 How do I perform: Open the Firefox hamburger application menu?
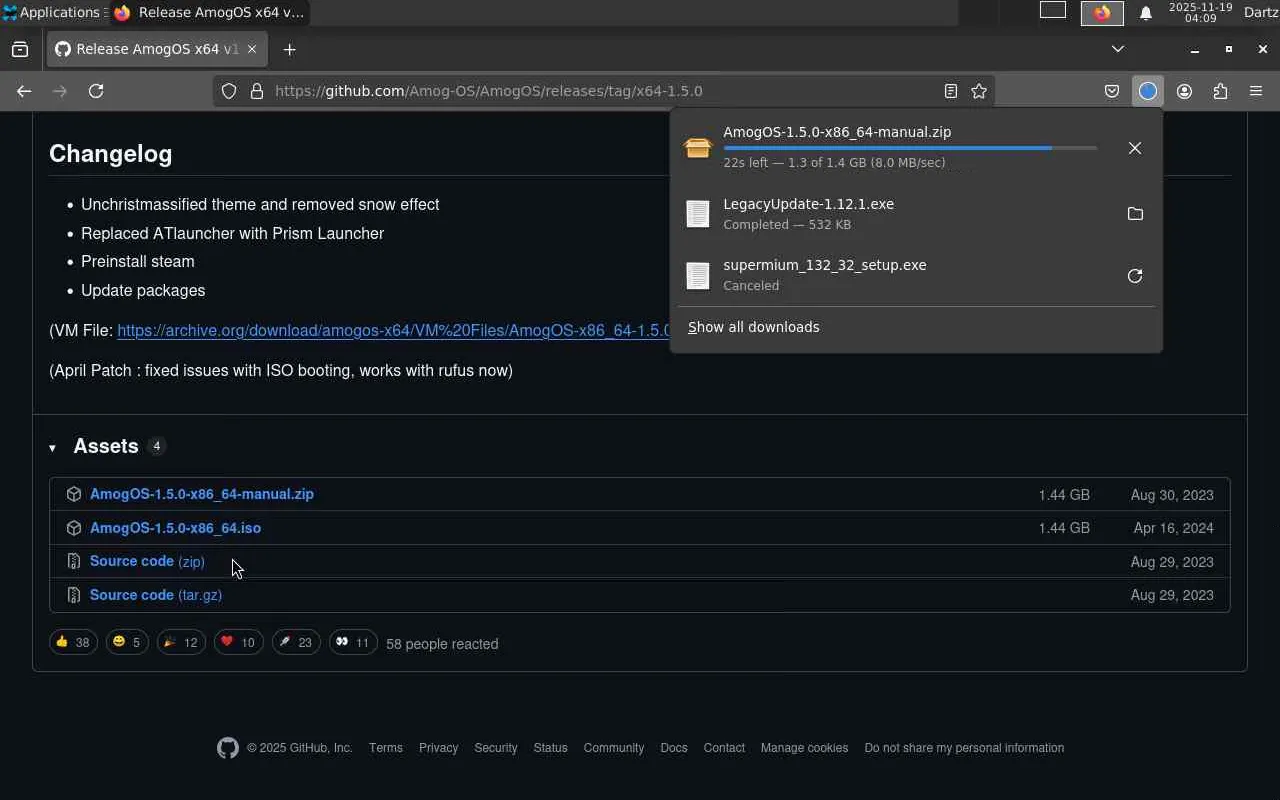(x=1256, y=91)
